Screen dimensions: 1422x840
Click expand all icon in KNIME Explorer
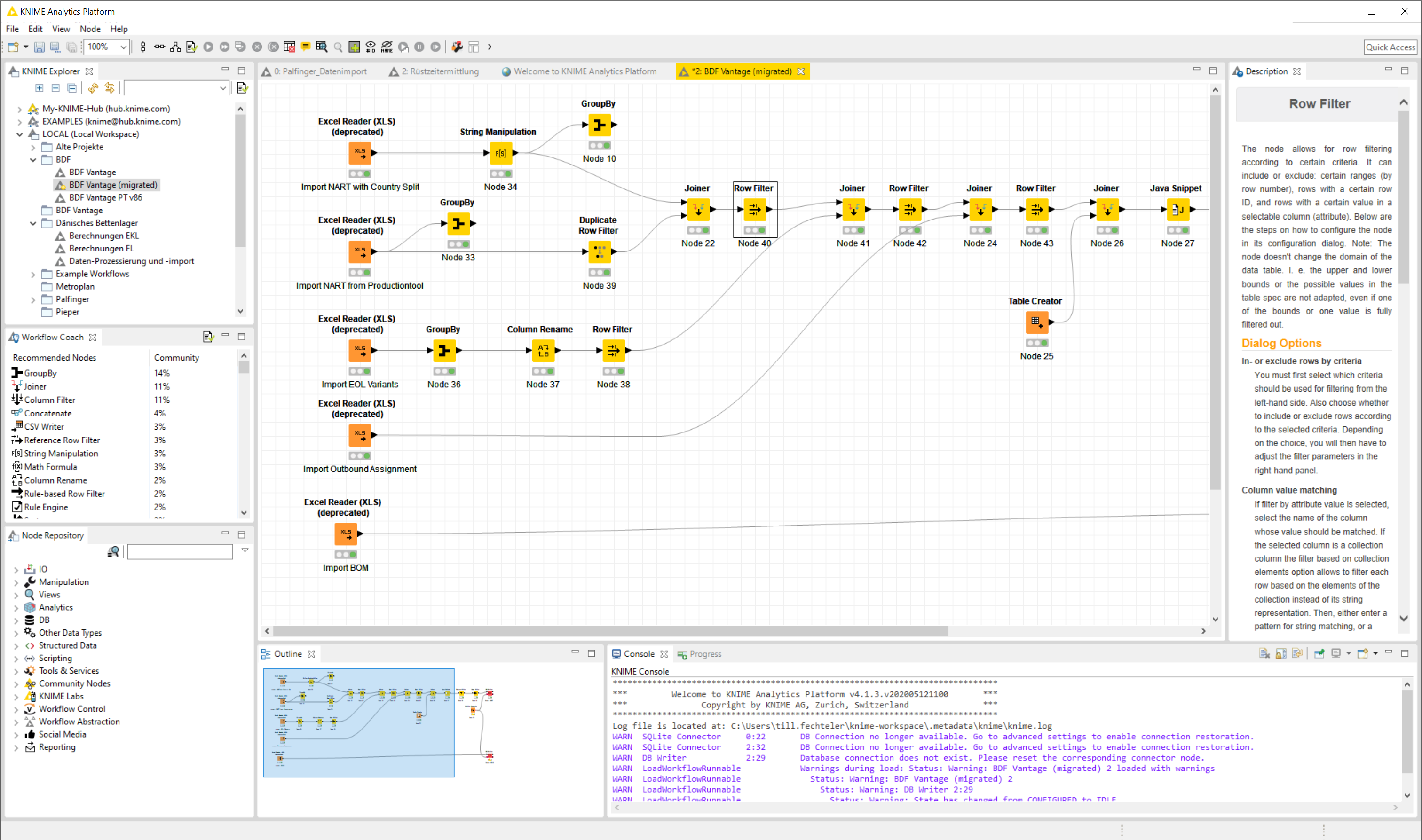pos(39,88)
